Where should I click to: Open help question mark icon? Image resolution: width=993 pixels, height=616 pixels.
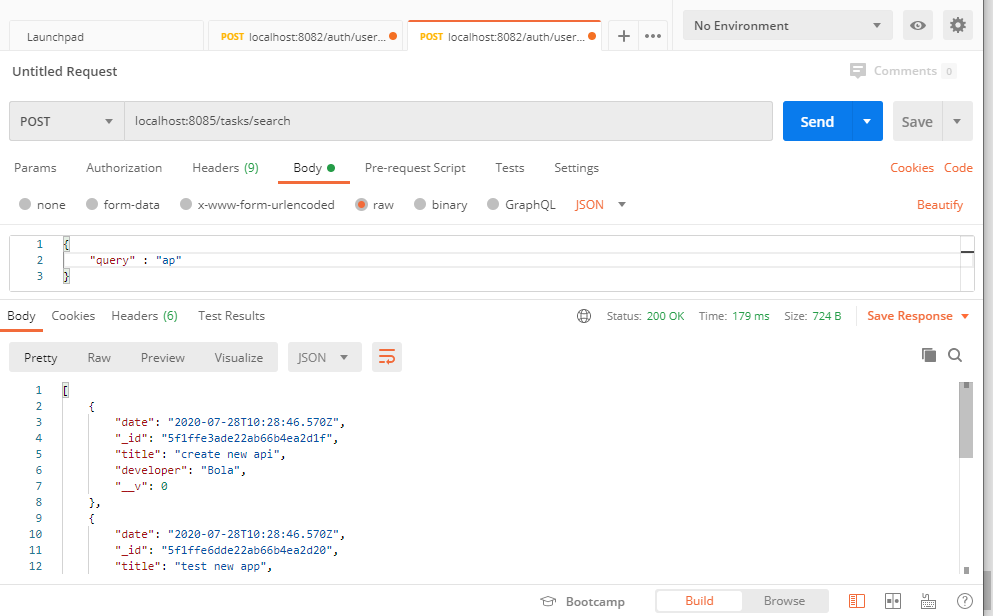tap(965, 601)
